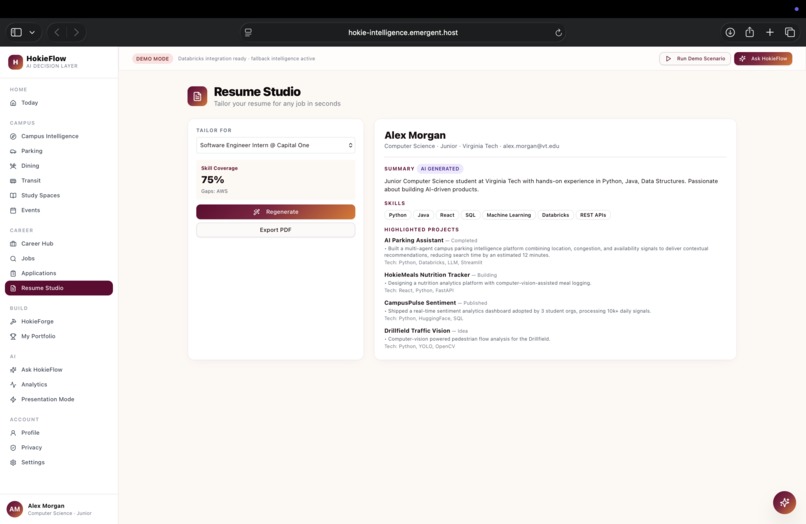Click the REST APIs skill chip
Image resolution: width=806 pixels, height=524 pixels.
point(593,215)
